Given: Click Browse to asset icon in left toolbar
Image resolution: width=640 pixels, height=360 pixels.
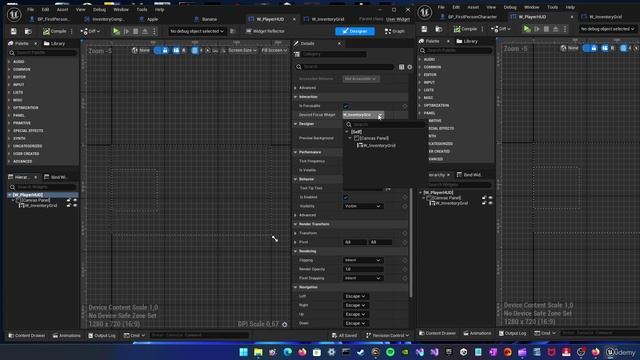Looking at the screenshot, I should tap(28, 31).
